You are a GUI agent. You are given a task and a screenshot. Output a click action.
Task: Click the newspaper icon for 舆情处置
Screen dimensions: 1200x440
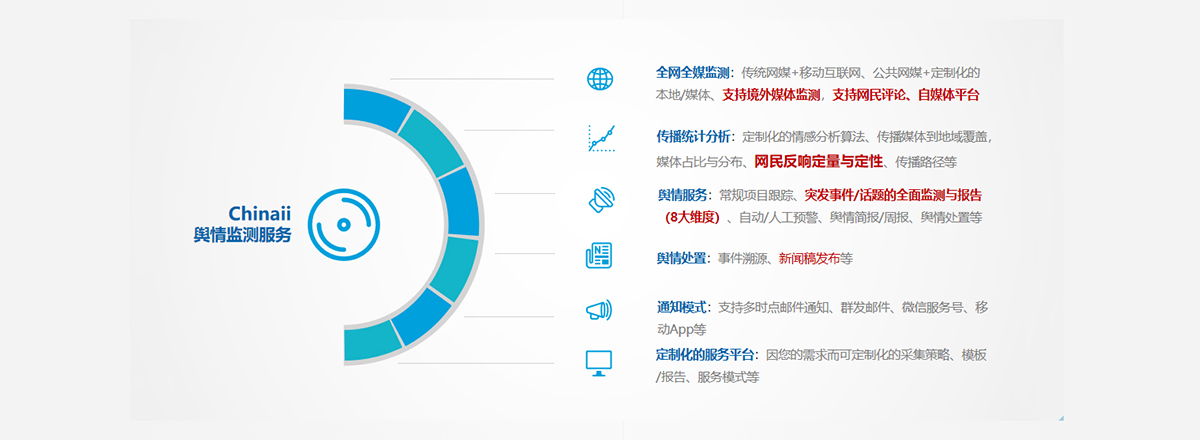click(x=599, y=256)
